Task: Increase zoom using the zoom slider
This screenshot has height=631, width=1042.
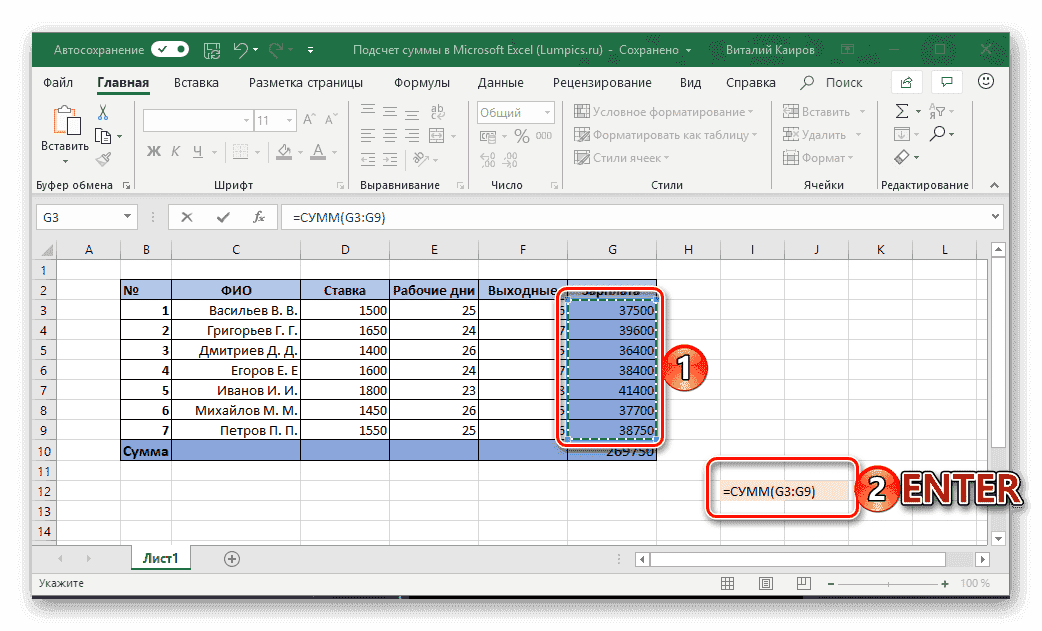Action: (943, 583)
